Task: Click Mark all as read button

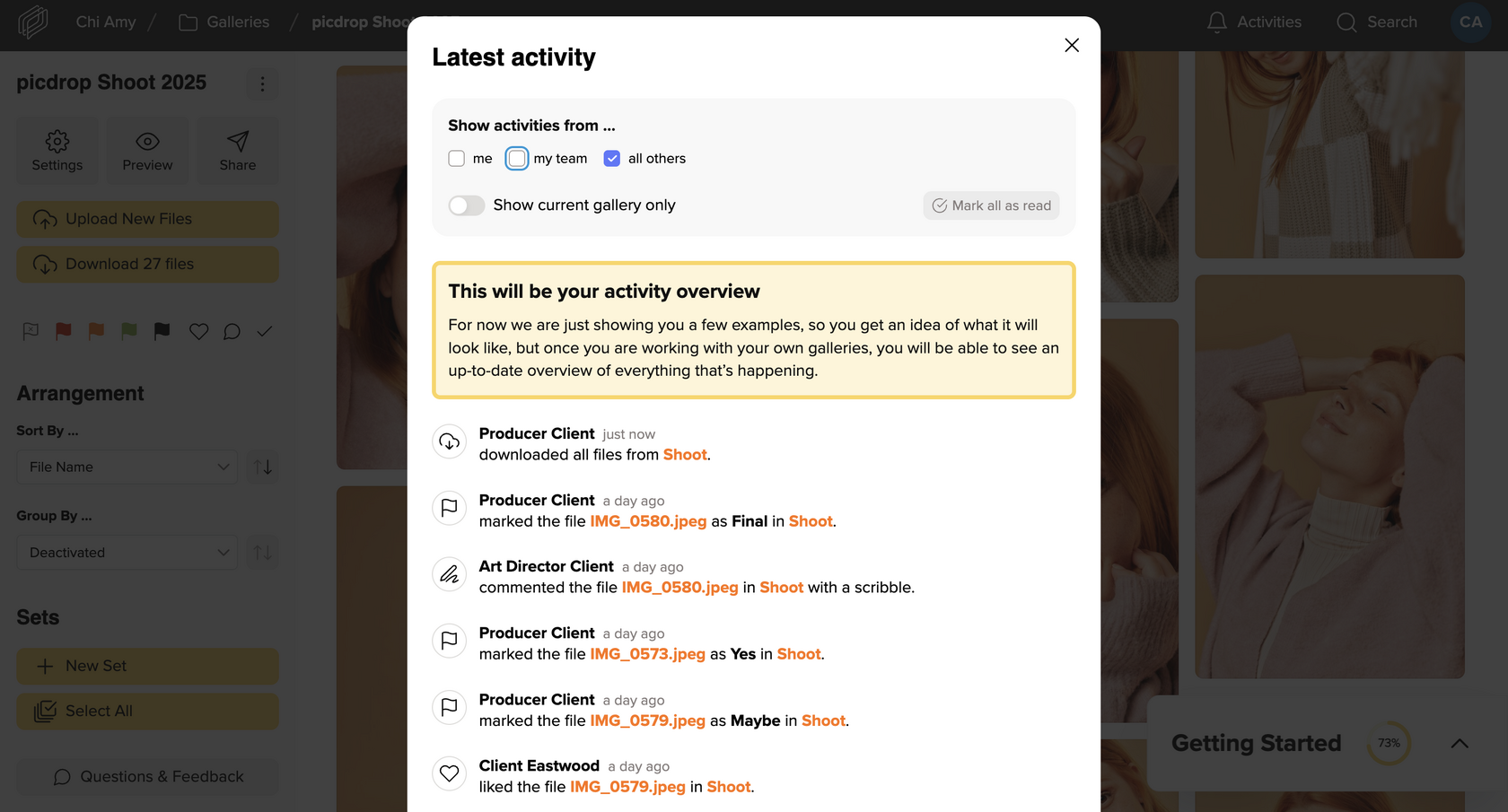Action: [992, 205]
